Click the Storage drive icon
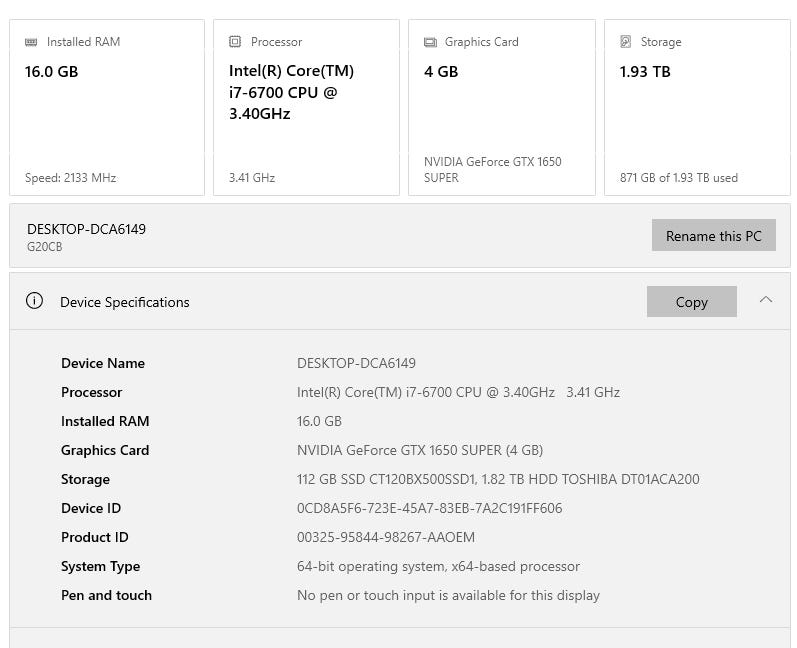The image size is (797, 648). (626, 42)
